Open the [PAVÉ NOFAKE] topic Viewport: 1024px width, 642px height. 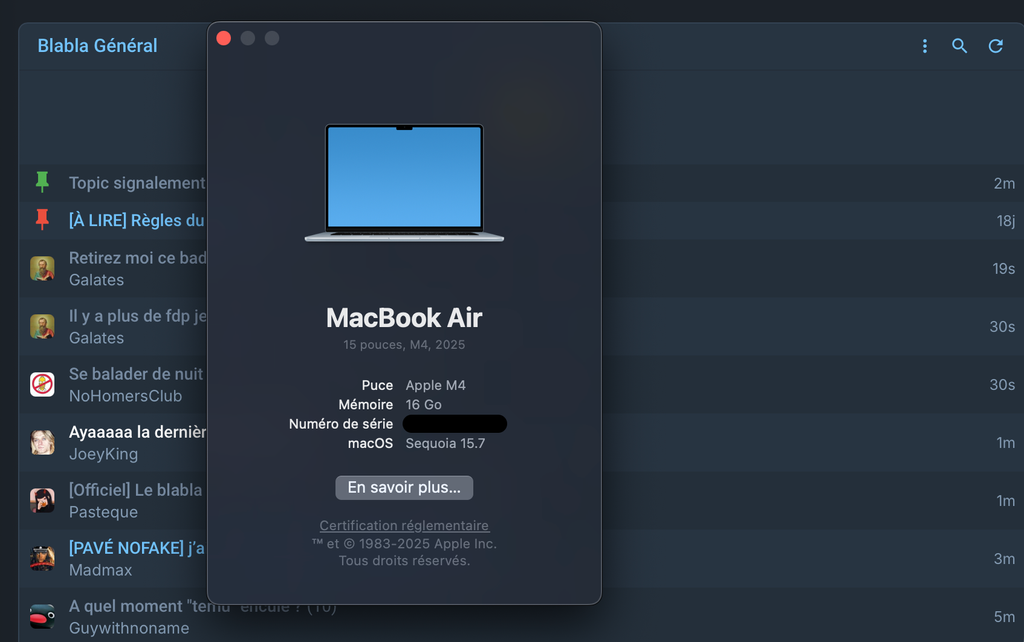click(x=136, y=548)
